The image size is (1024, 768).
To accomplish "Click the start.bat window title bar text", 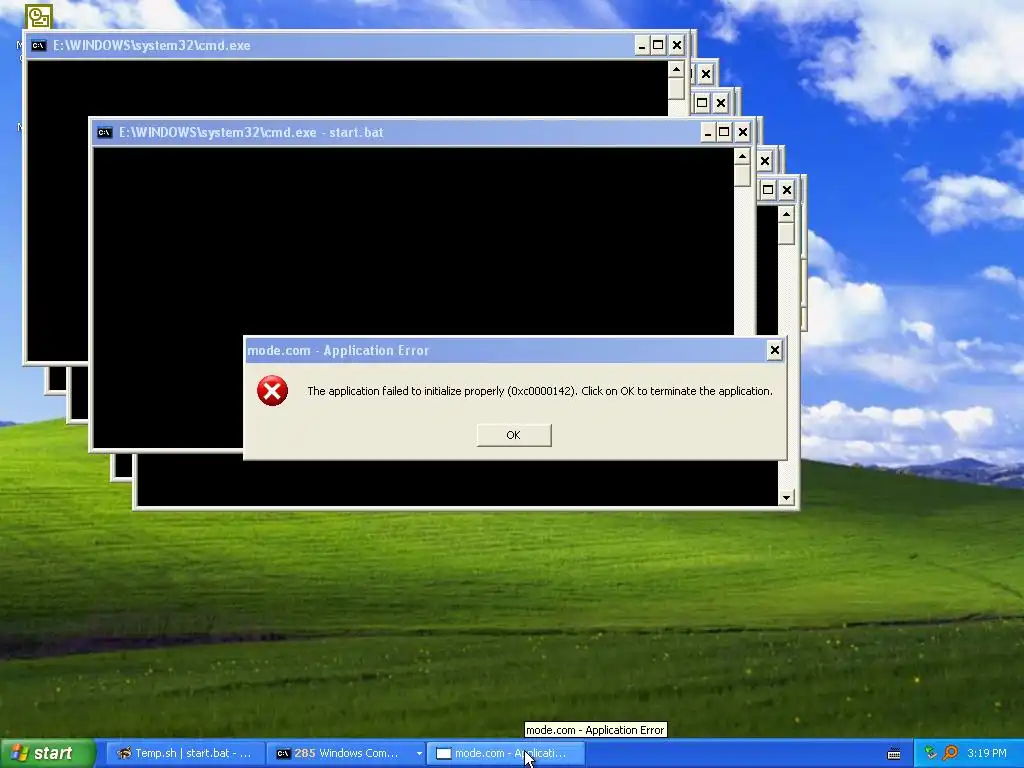I will click(251, 133).
